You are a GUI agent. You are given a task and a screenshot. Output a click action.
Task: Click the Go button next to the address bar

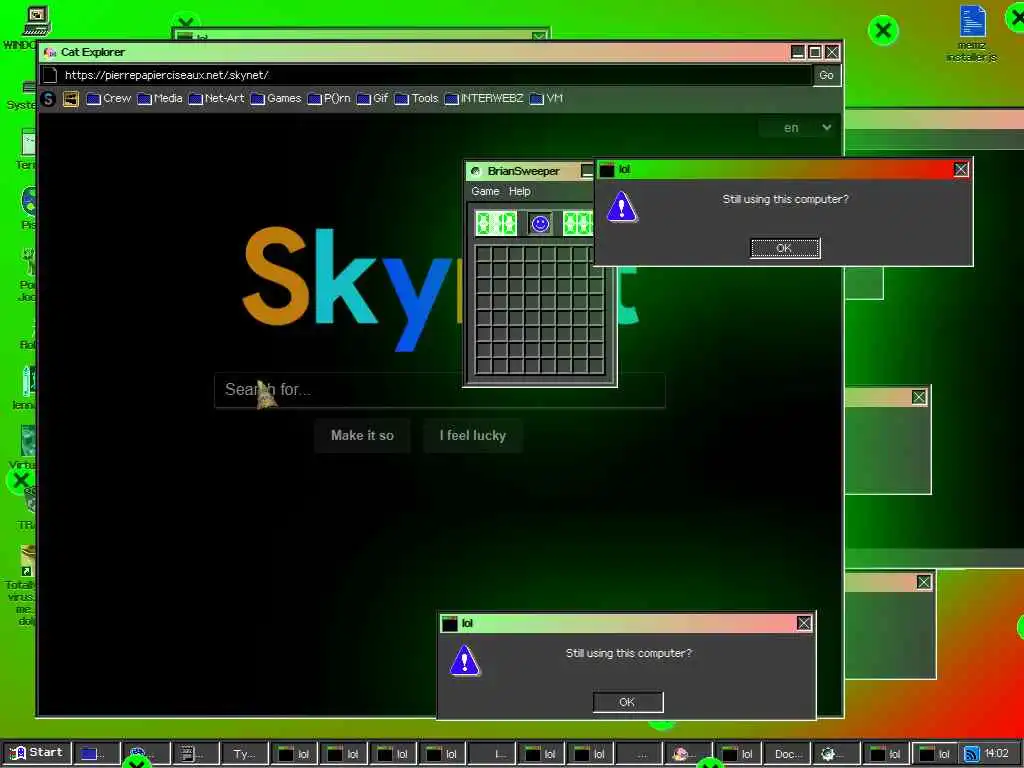tap(826, 75)
